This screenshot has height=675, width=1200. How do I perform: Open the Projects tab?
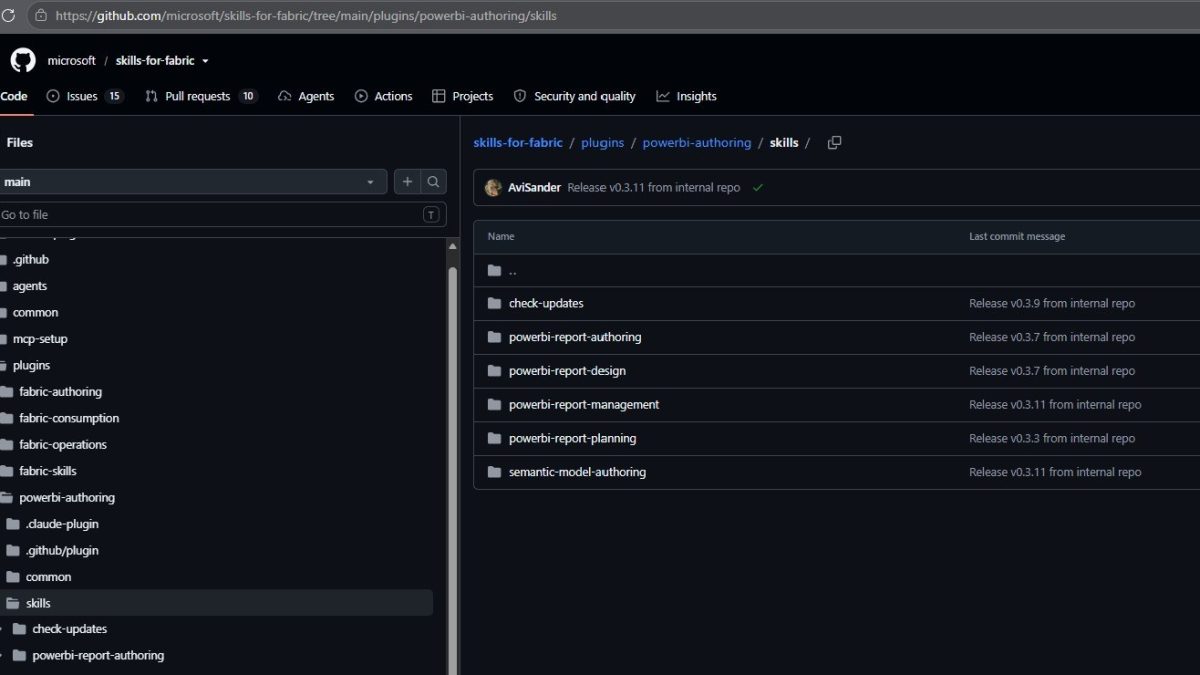tap(462, 96)
